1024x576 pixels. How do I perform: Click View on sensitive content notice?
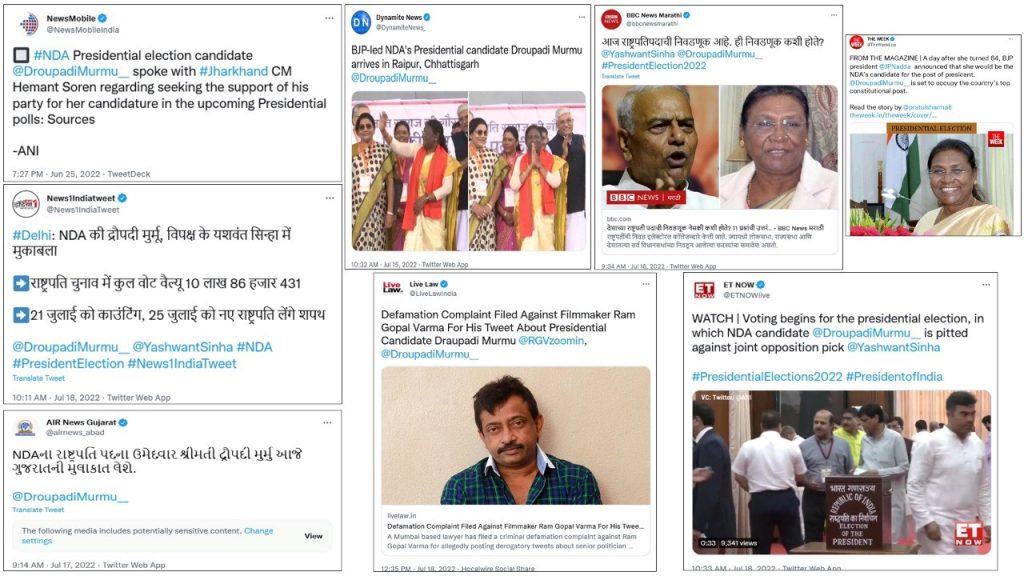(x=313, y=536)
